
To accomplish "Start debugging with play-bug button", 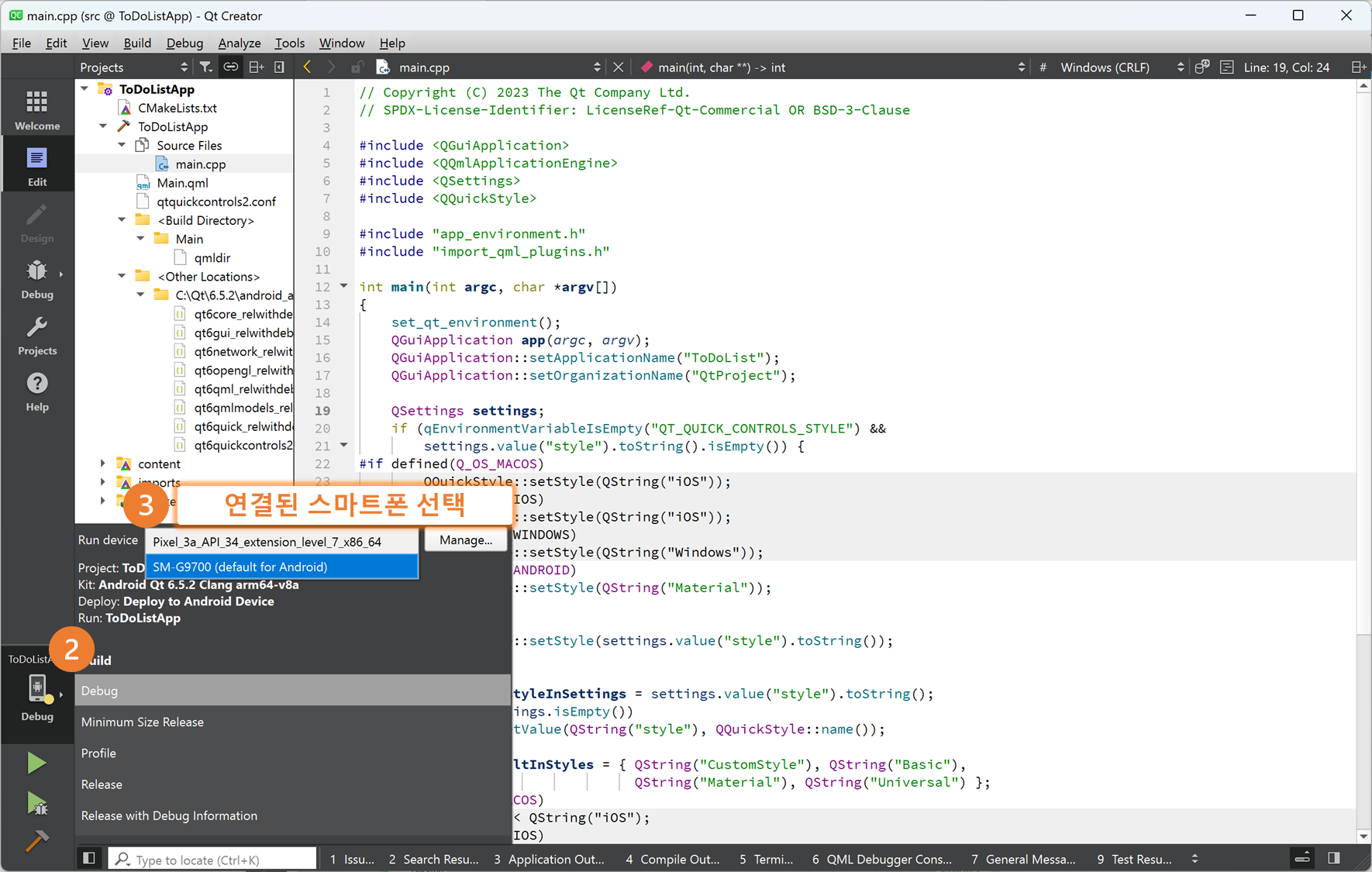I will (x=36, y=803).
